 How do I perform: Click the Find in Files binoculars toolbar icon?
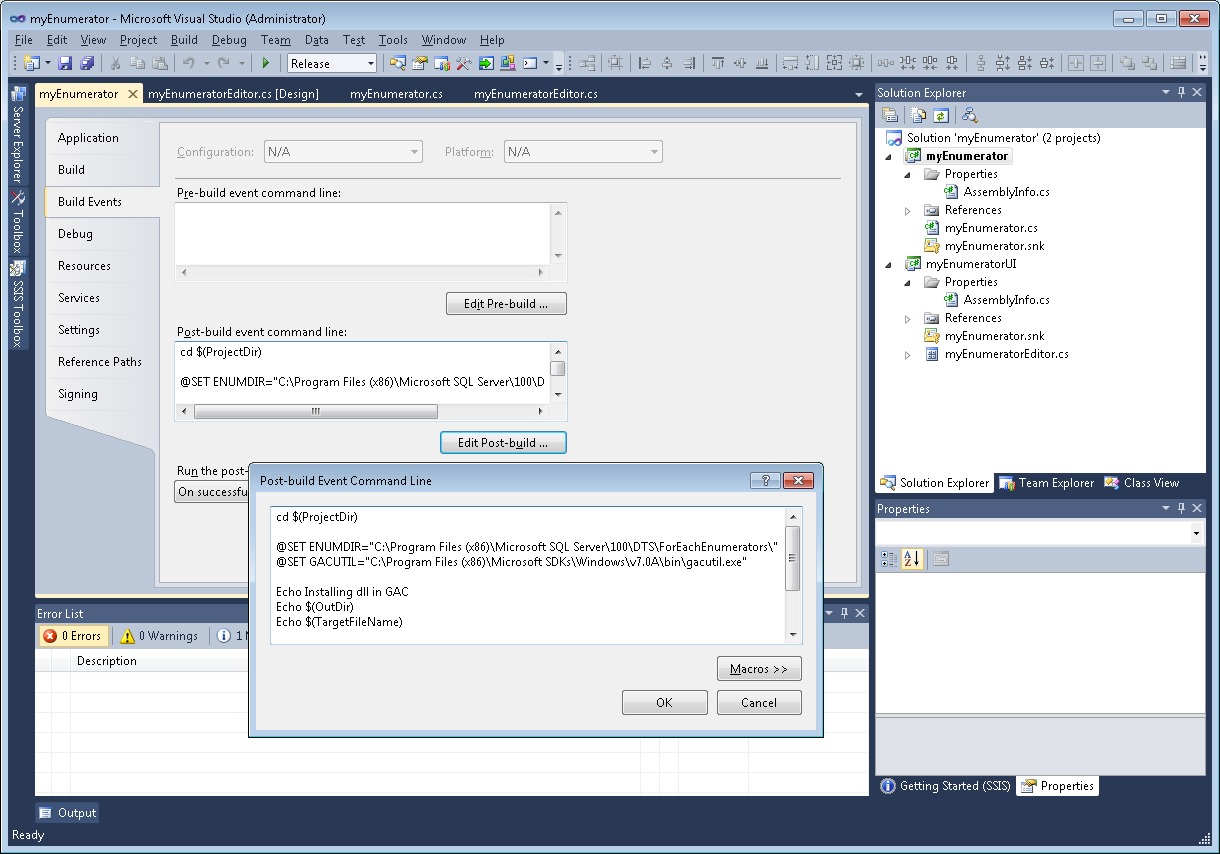click(x=398, y=63)
